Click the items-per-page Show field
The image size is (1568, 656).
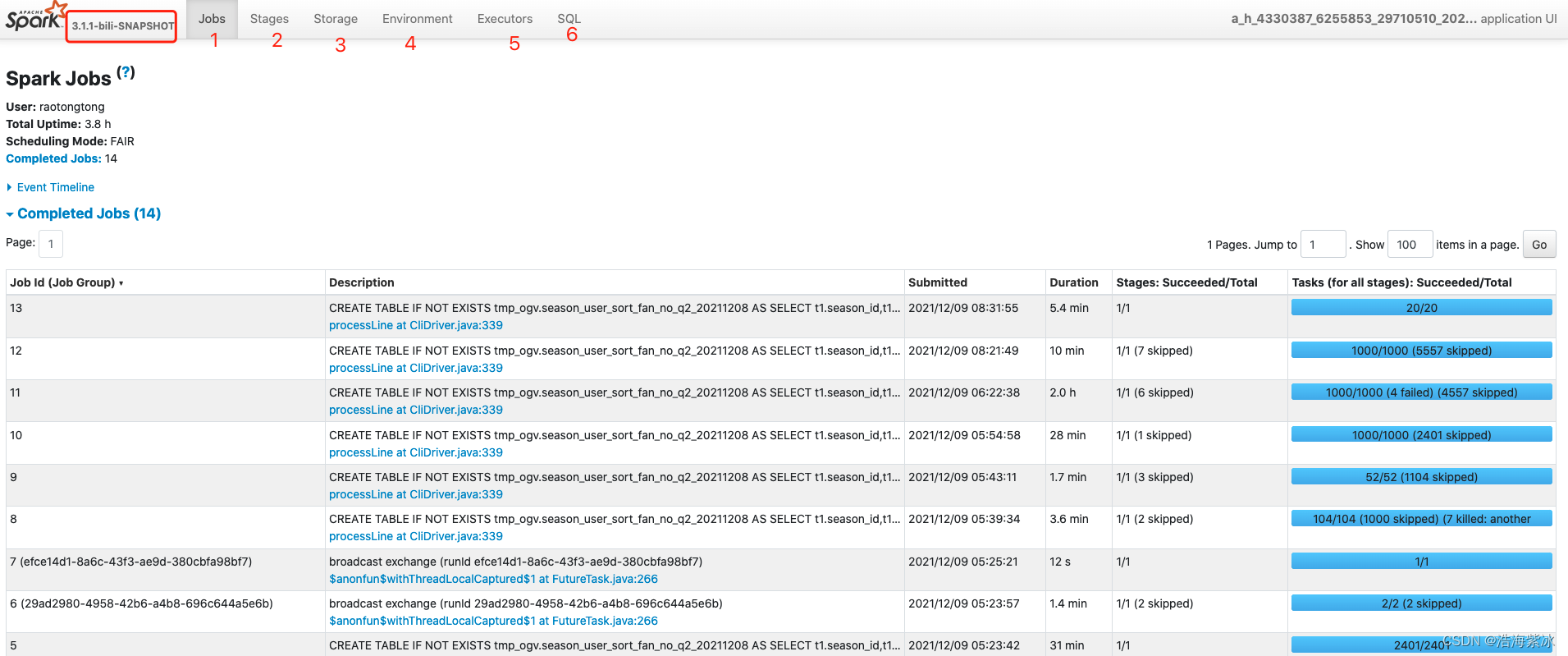pyautogui.click(x=1410, y=245)
